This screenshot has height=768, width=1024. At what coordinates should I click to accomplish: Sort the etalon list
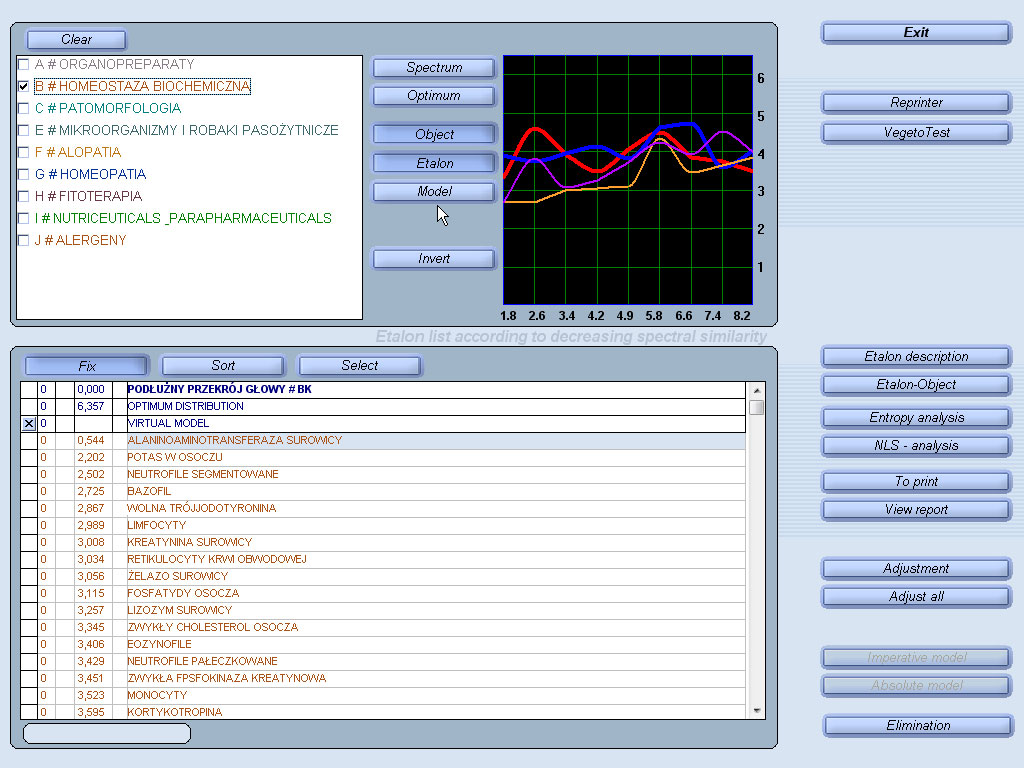point(223,366)
